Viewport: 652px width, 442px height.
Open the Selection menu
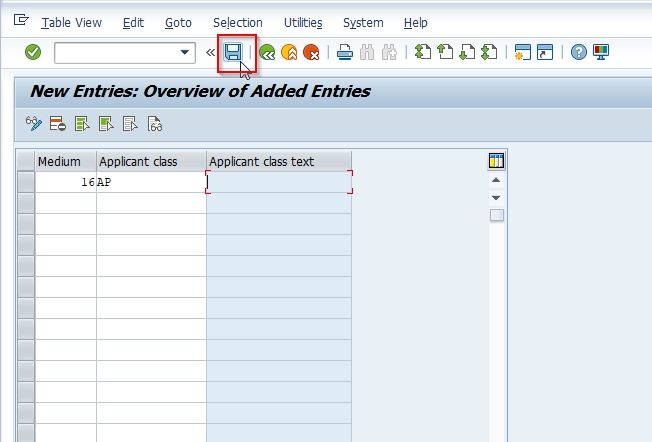[x=238, y=22]
